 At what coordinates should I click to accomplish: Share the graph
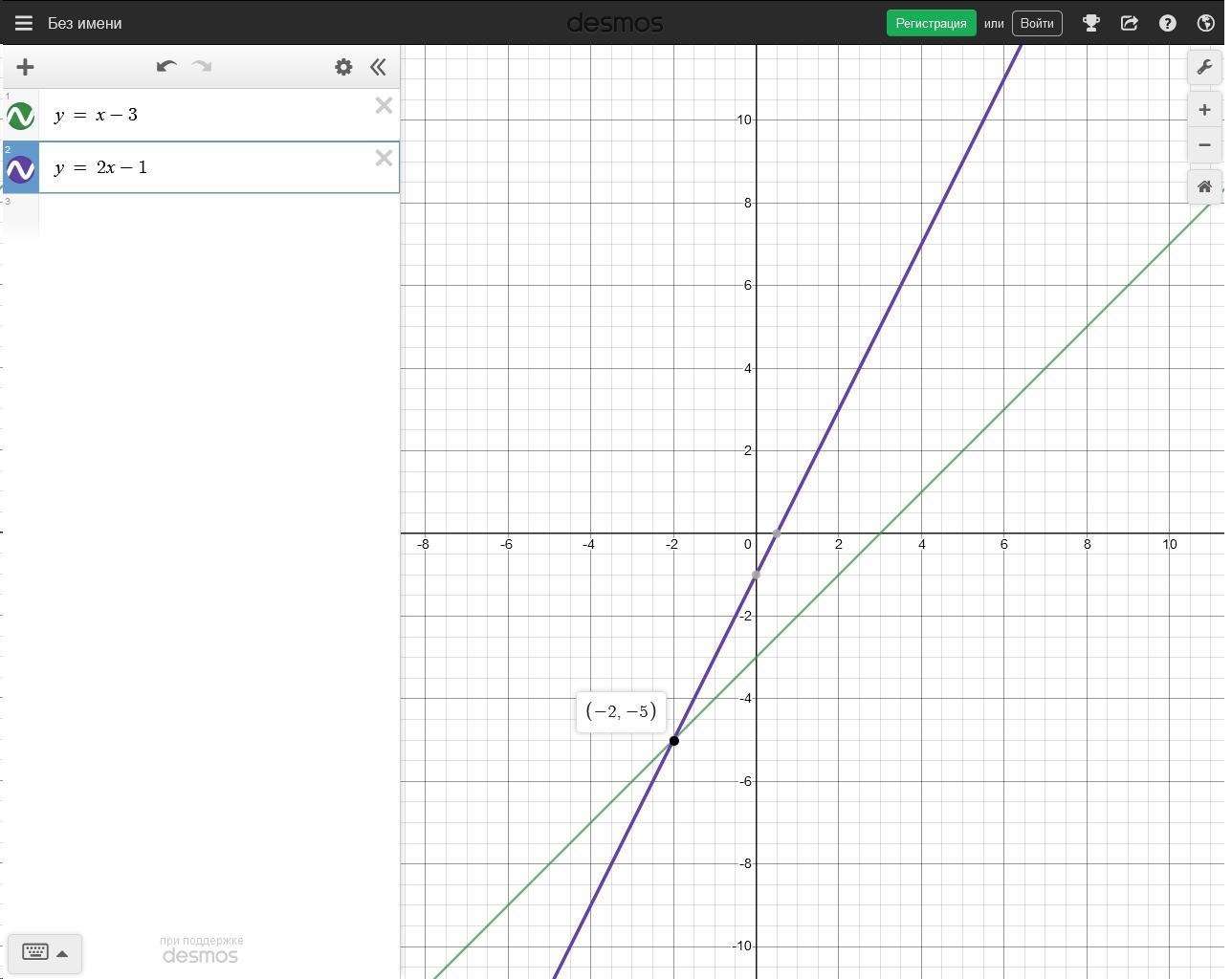tap(1129, 23)
